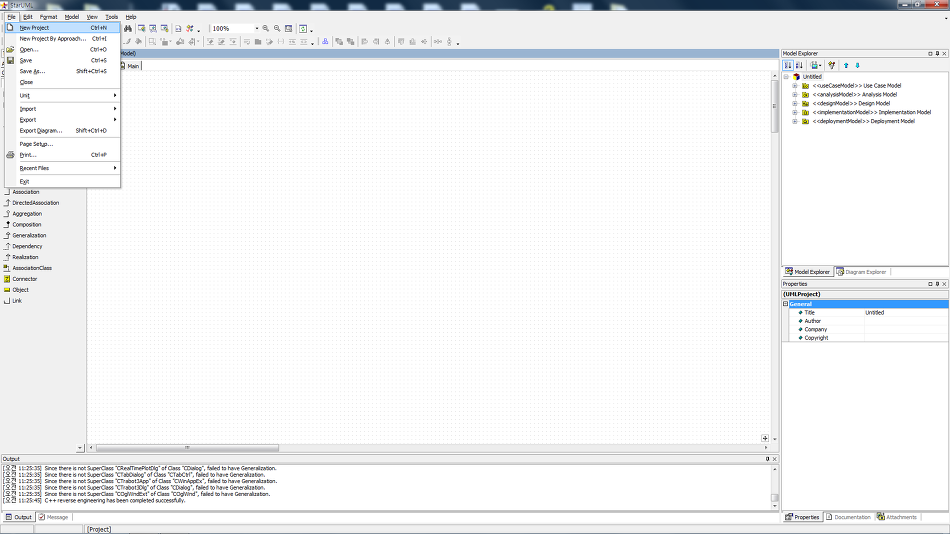Select the Aggregation tool
The image size is (950, 534).
[27, 213]
